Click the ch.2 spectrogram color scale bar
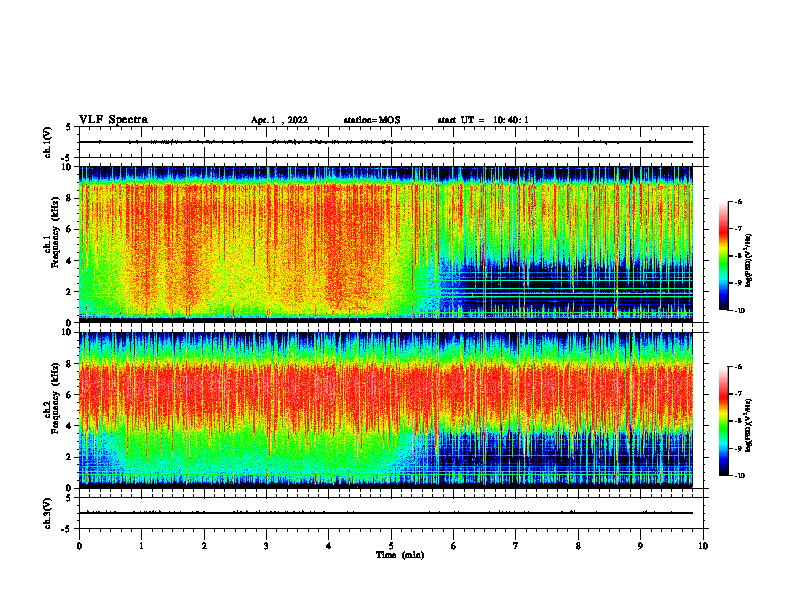 [723, 421]
